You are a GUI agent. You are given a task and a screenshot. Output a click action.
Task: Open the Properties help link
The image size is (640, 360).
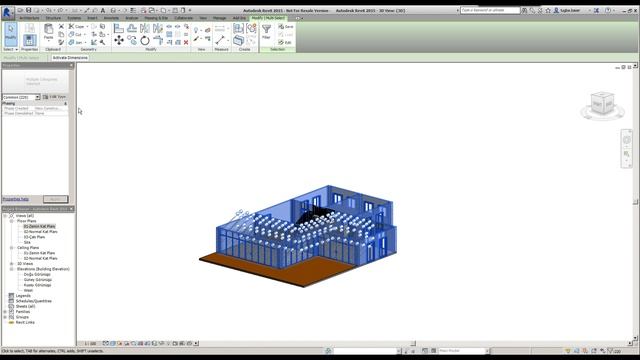16,199
